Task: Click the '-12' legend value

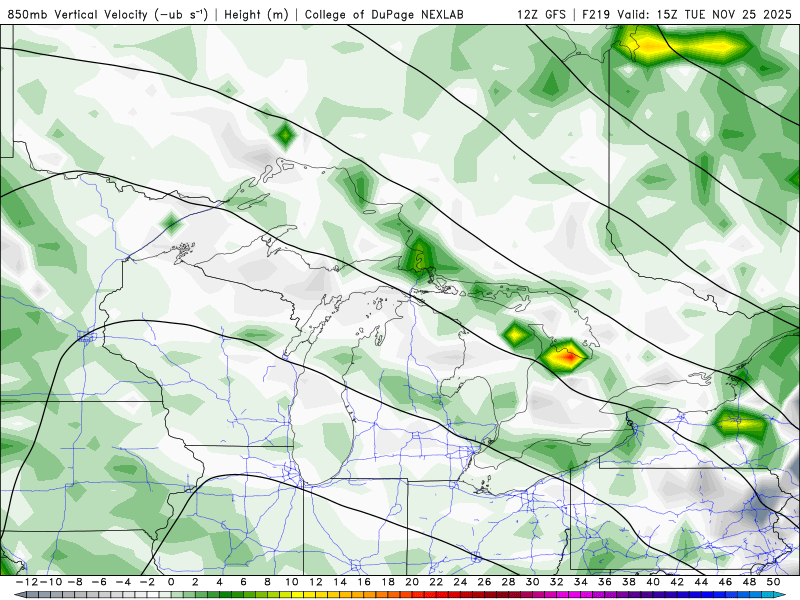Action: click(27, 582)
